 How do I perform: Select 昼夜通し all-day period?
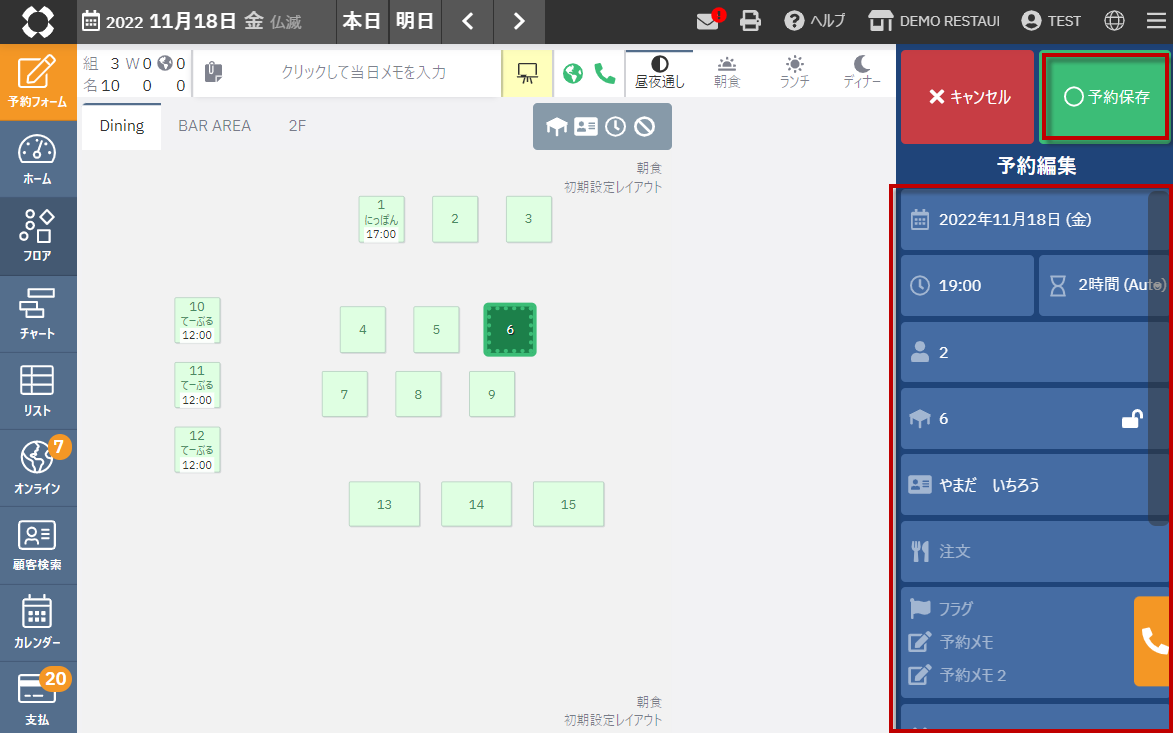click(660, 73)
